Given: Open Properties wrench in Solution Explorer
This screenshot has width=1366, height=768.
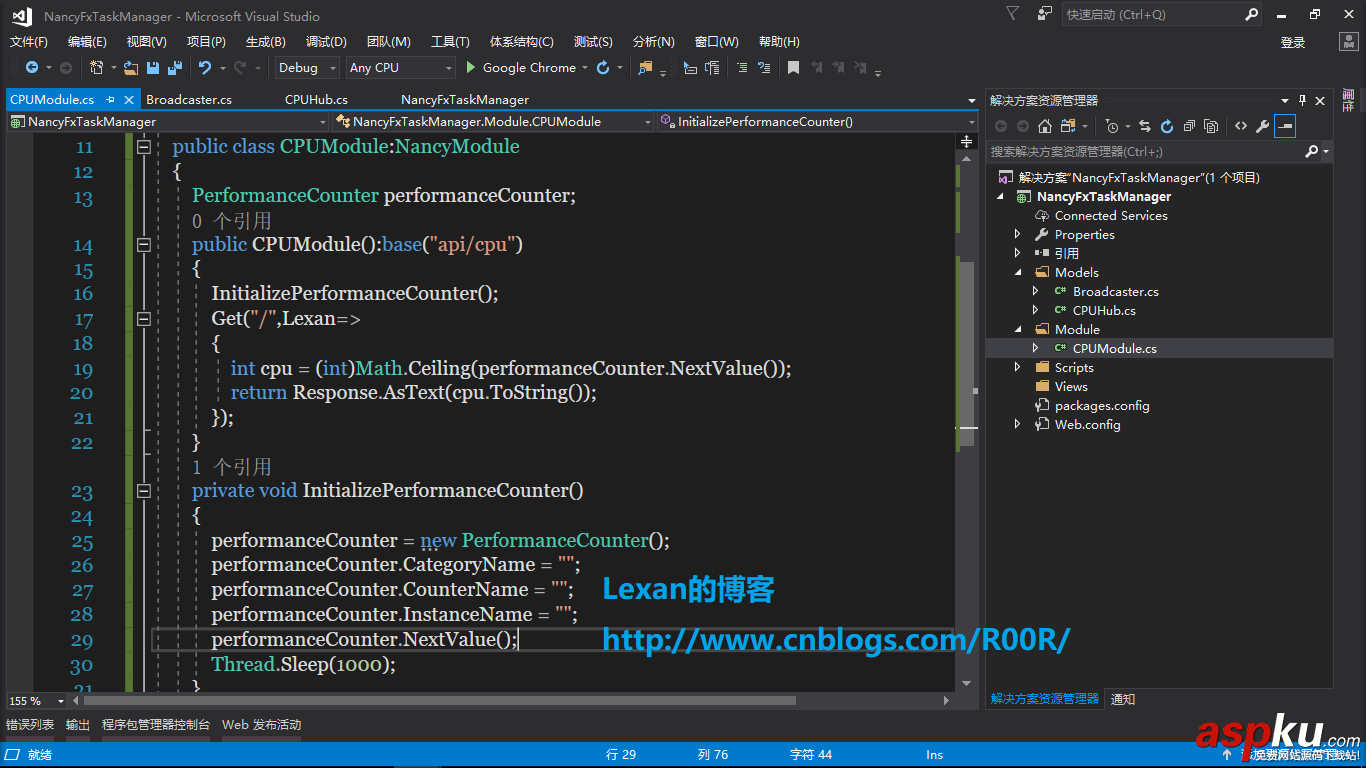Looking at the screenshot, I should (1262, 126).
